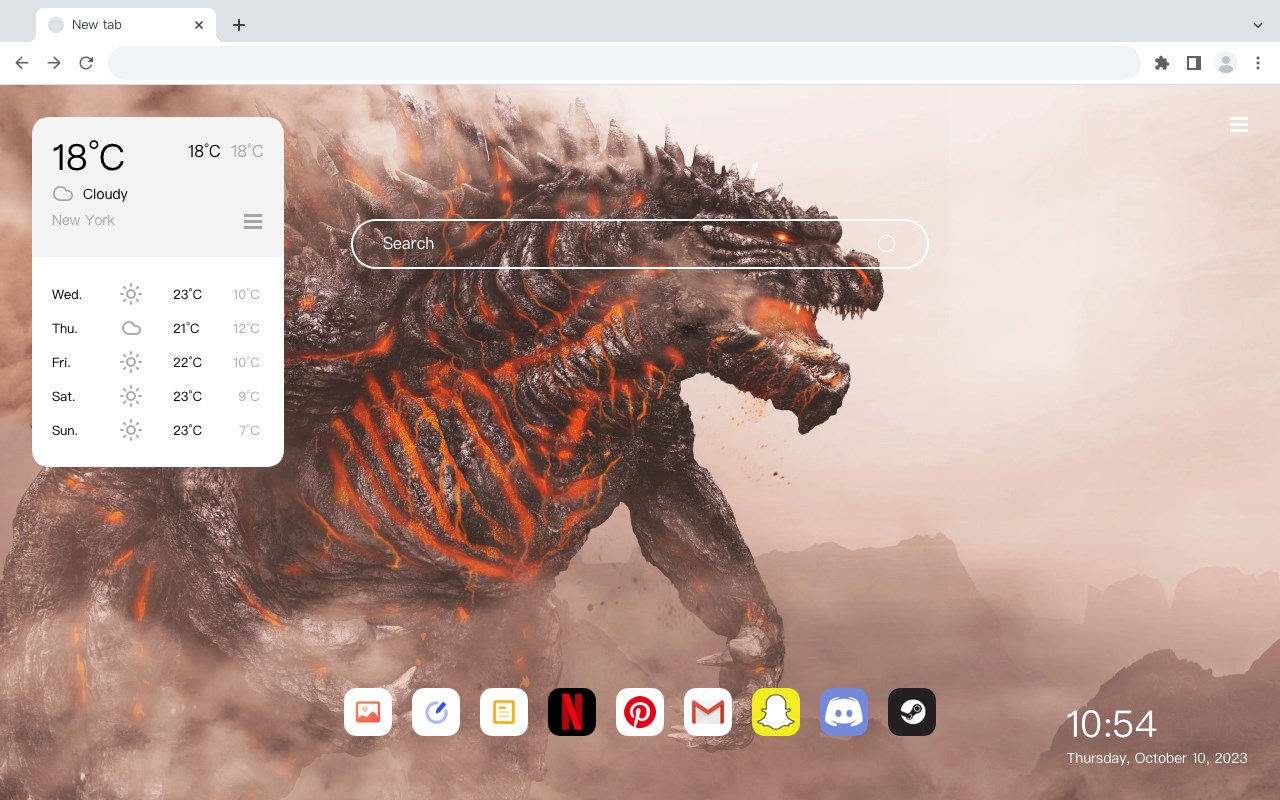
Task: Click Saturday's low of 9°C
Action: 249,396
